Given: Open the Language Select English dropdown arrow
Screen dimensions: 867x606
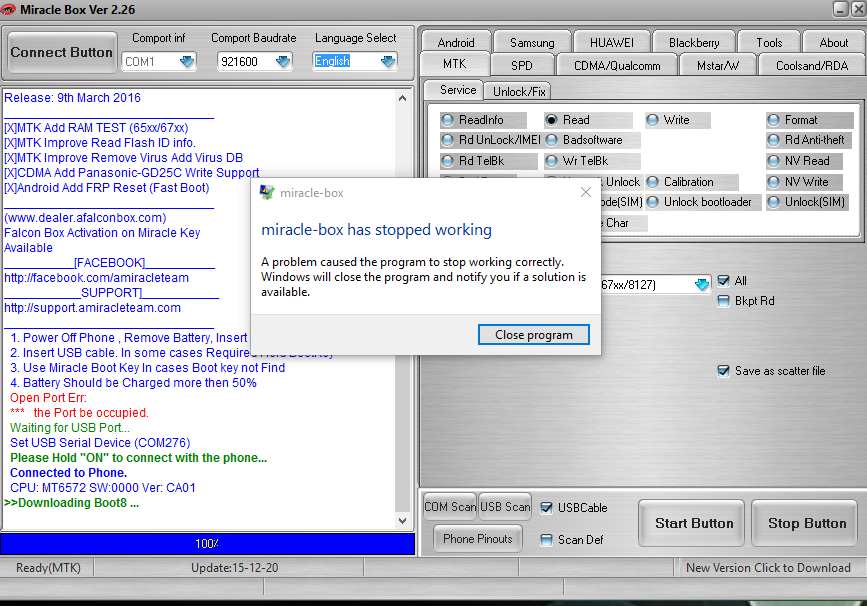Looking at the screenshot, I should tap(388, 61).
